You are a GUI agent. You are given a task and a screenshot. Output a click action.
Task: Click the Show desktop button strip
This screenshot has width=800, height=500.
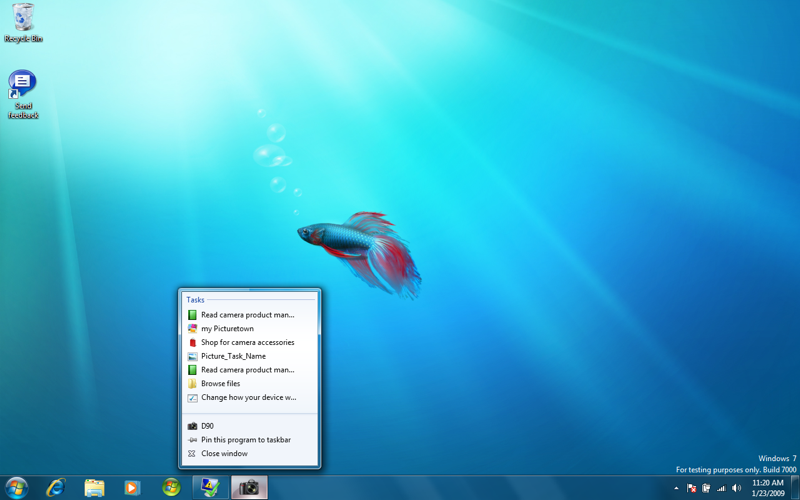point(794,488)
